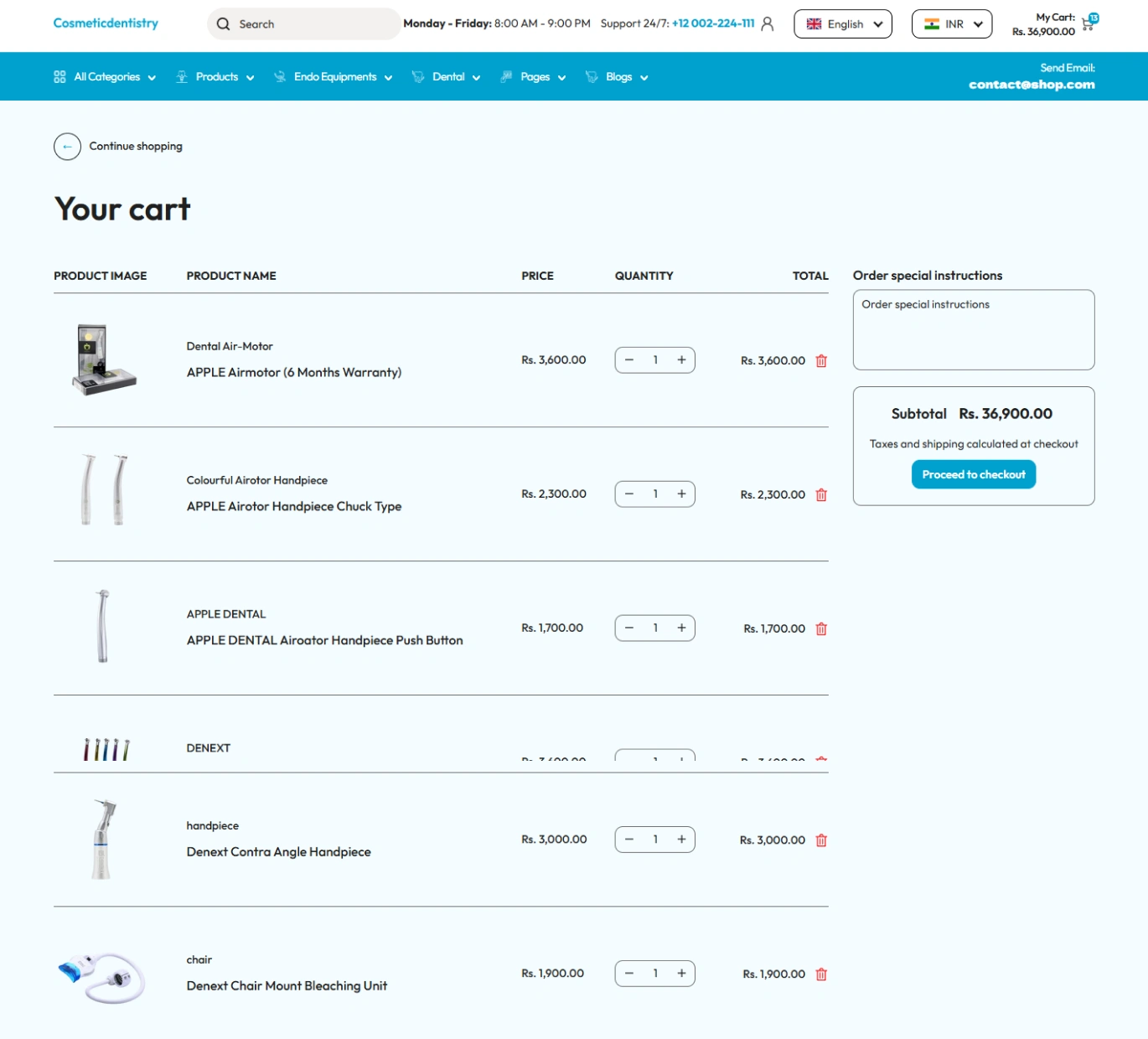The image size is (1148, 1039).
Task: Decrease quantity of Denext Contra Angle Handpiece
Action: [629, 840]
